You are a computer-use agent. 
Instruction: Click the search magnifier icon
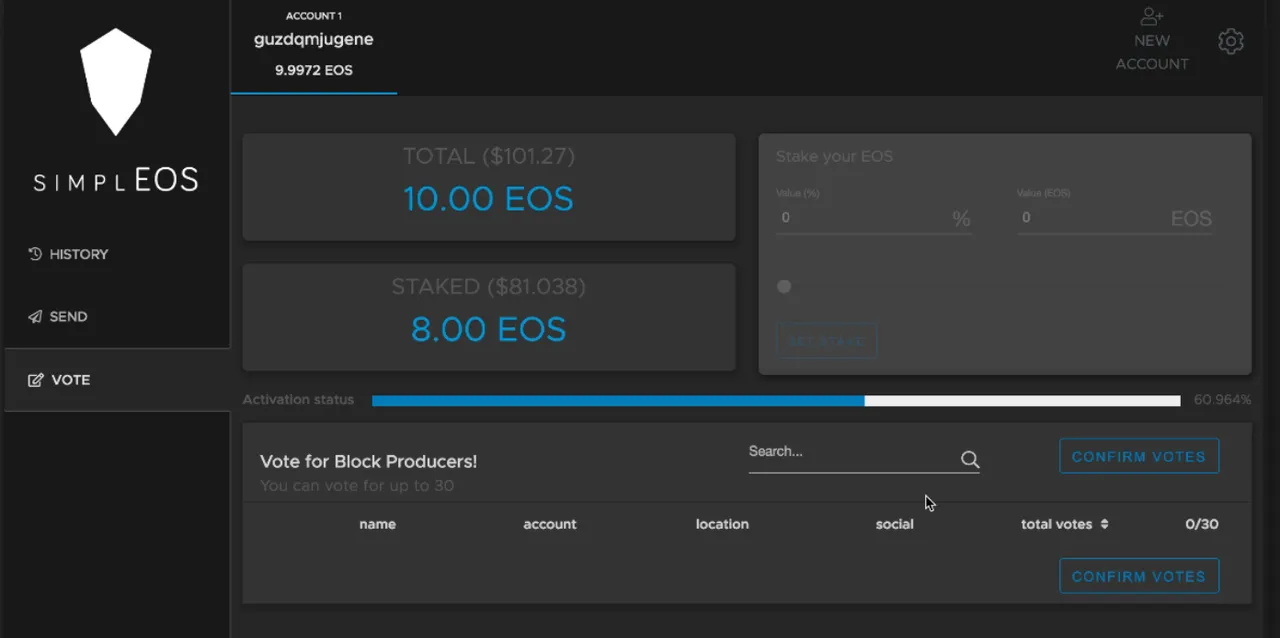[x=970, y=459]
